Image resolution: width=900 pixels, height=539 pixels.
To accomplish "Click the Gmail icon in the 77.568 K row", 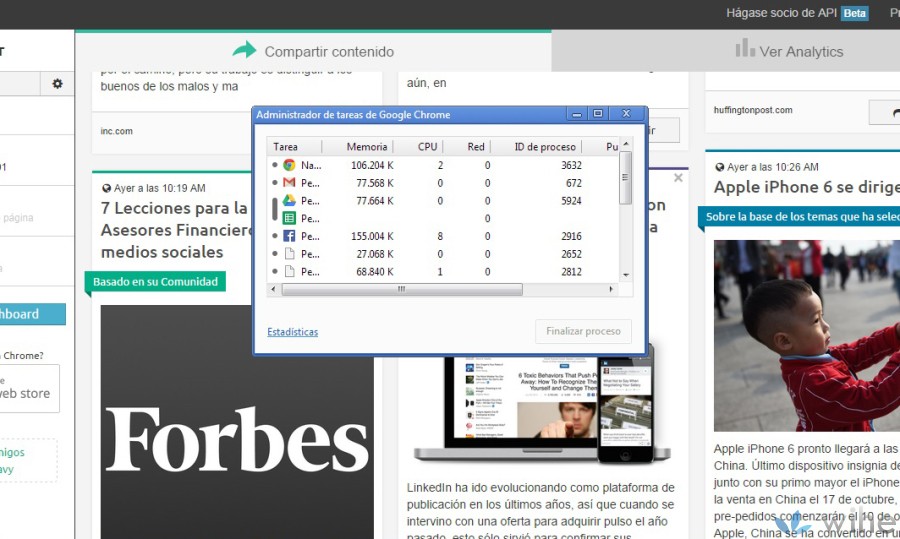I will pos(289,183).
